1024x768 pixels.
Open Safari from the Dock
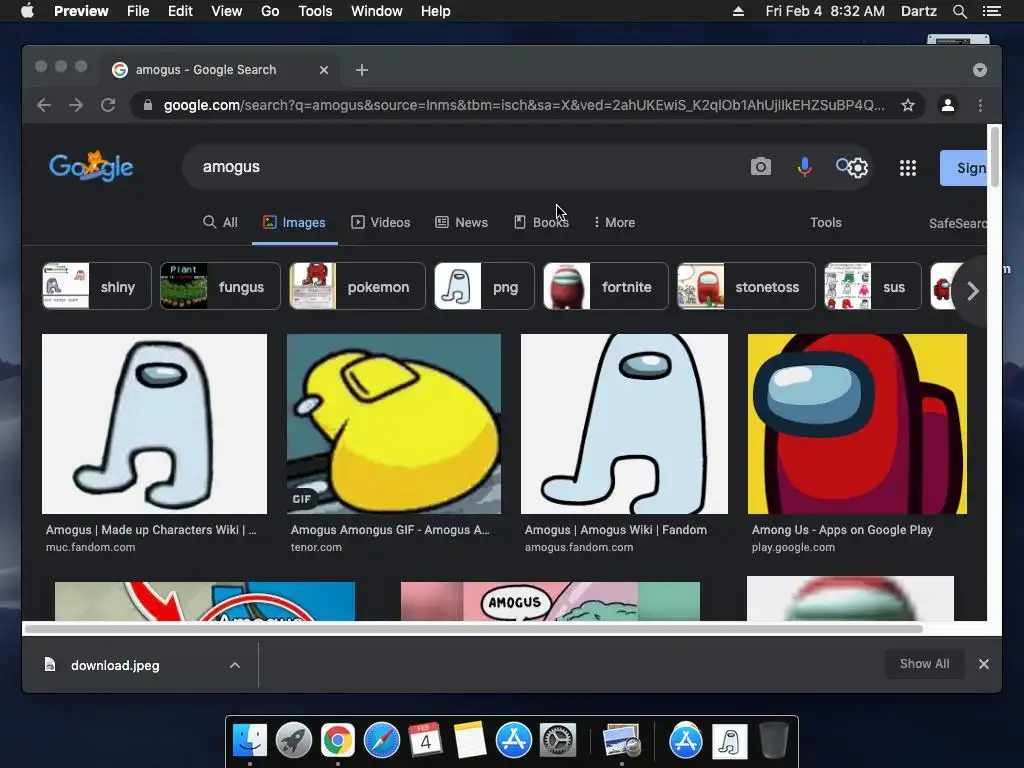point(381,741)
